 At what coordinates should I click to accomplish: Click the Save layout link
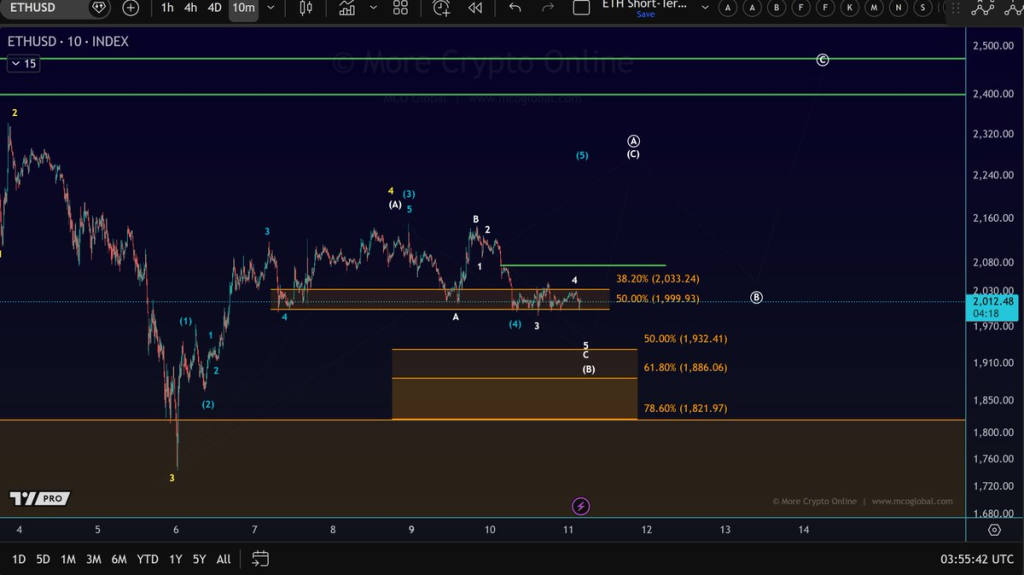click(646, 15)
